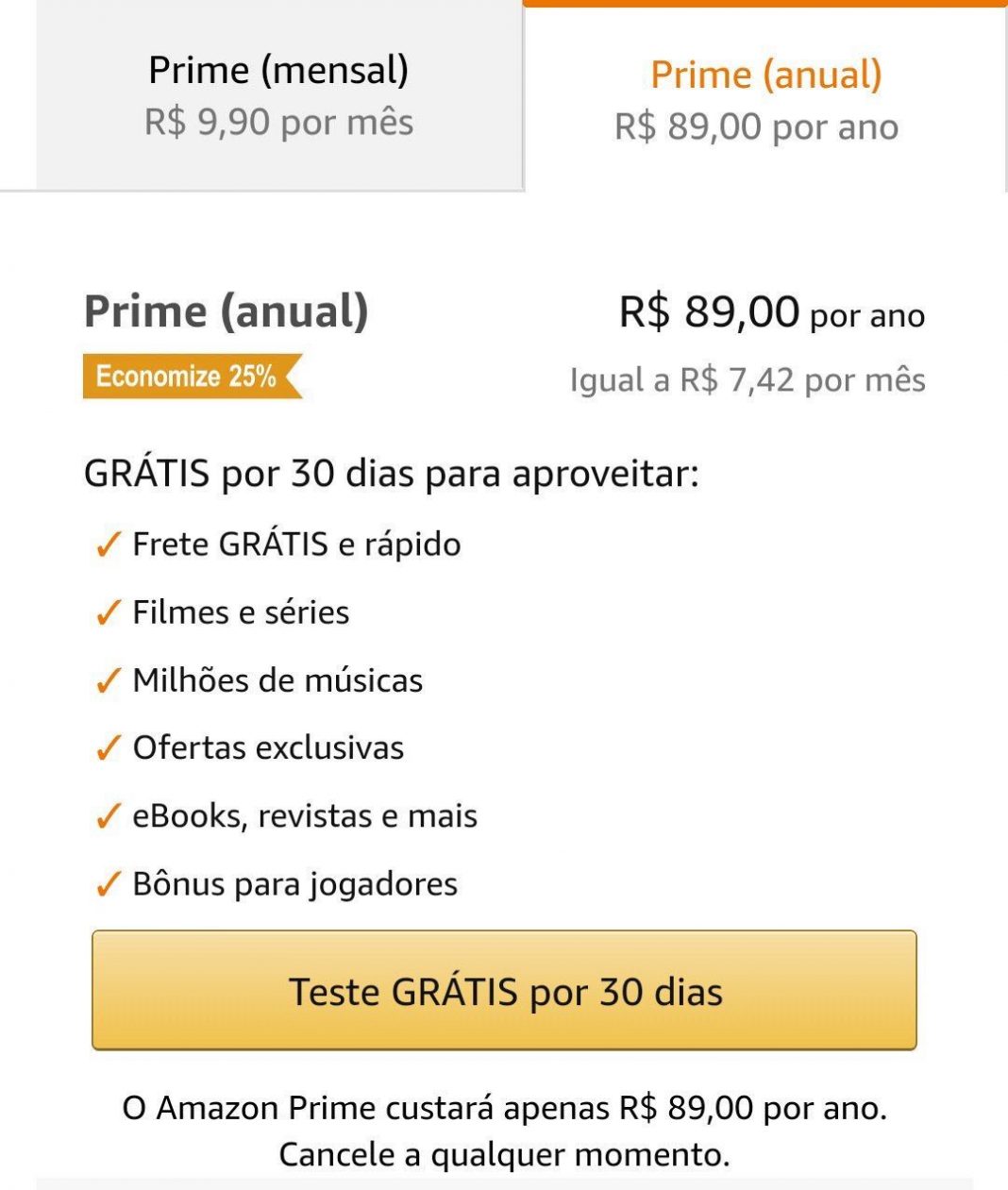1008x1190 pixels.
Task: Select the Bônus para jogadores benefit text
Action: point(294,884)
